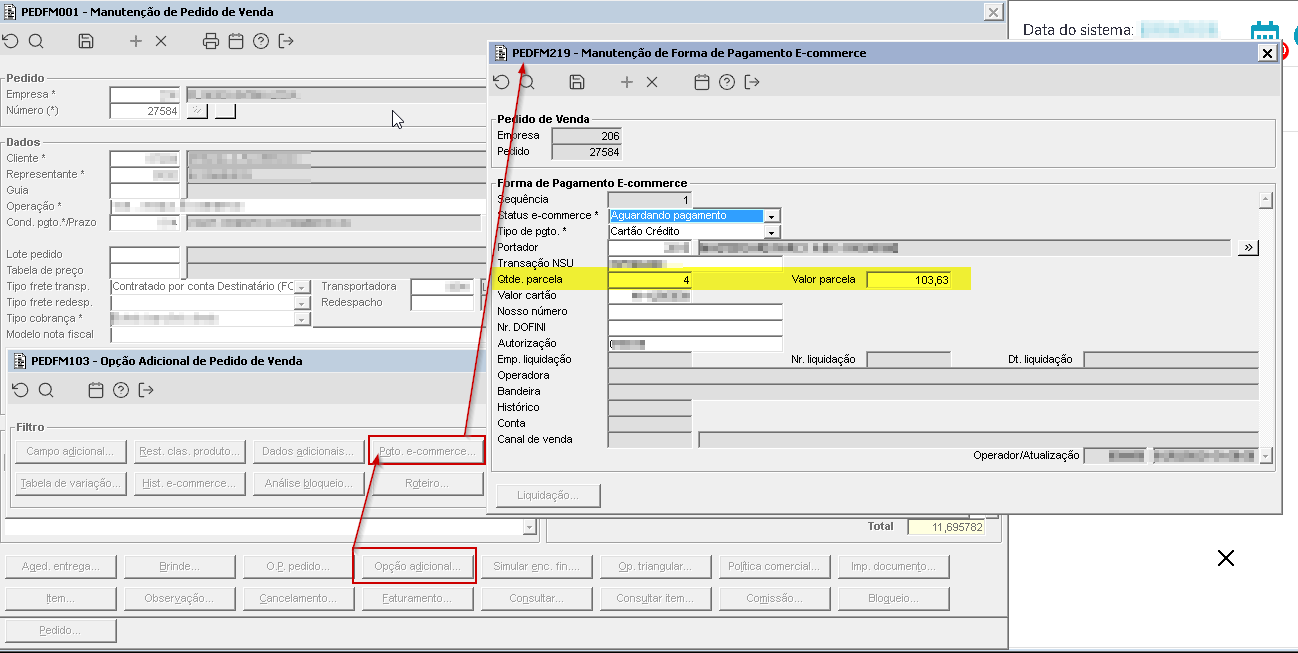Viewport: 1298px width, 653px height.
Task: Click the undo icon in PEDFM219 toolbar
Action: pyautogui.click(x=501, y=82)
